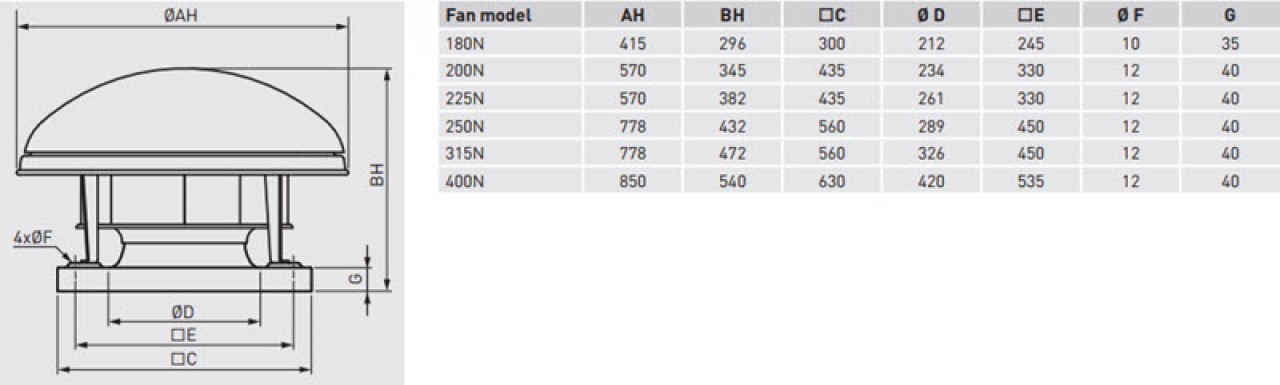Select the ØD dimension label on drawing
This screenshot has width=1280, height=385.
click(182, 312)
